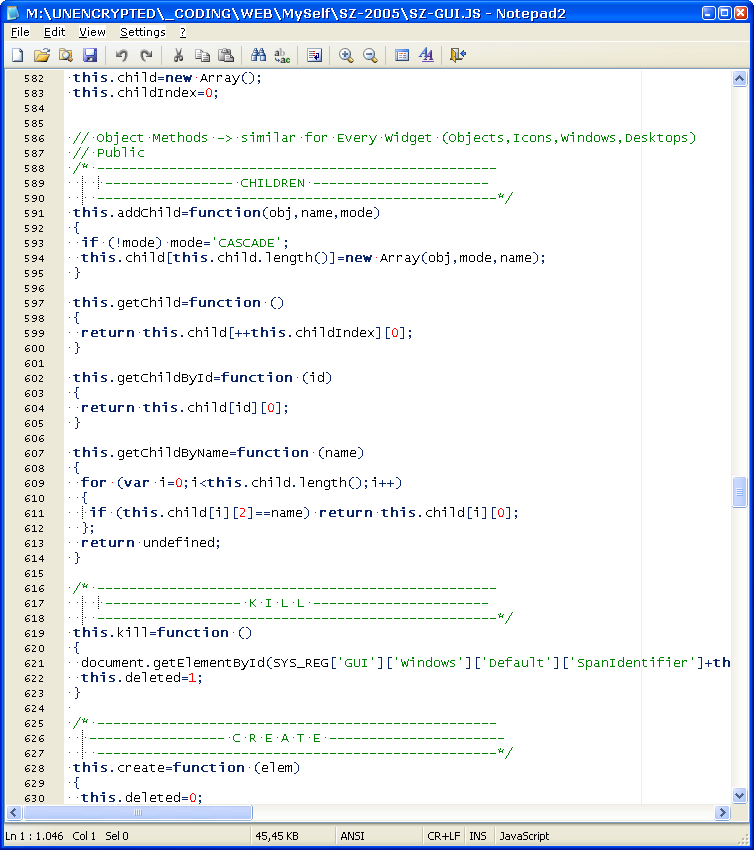Screen dimensions: 754x850
Task: Paste from clipboard toolbar icon
Action: 225,55
